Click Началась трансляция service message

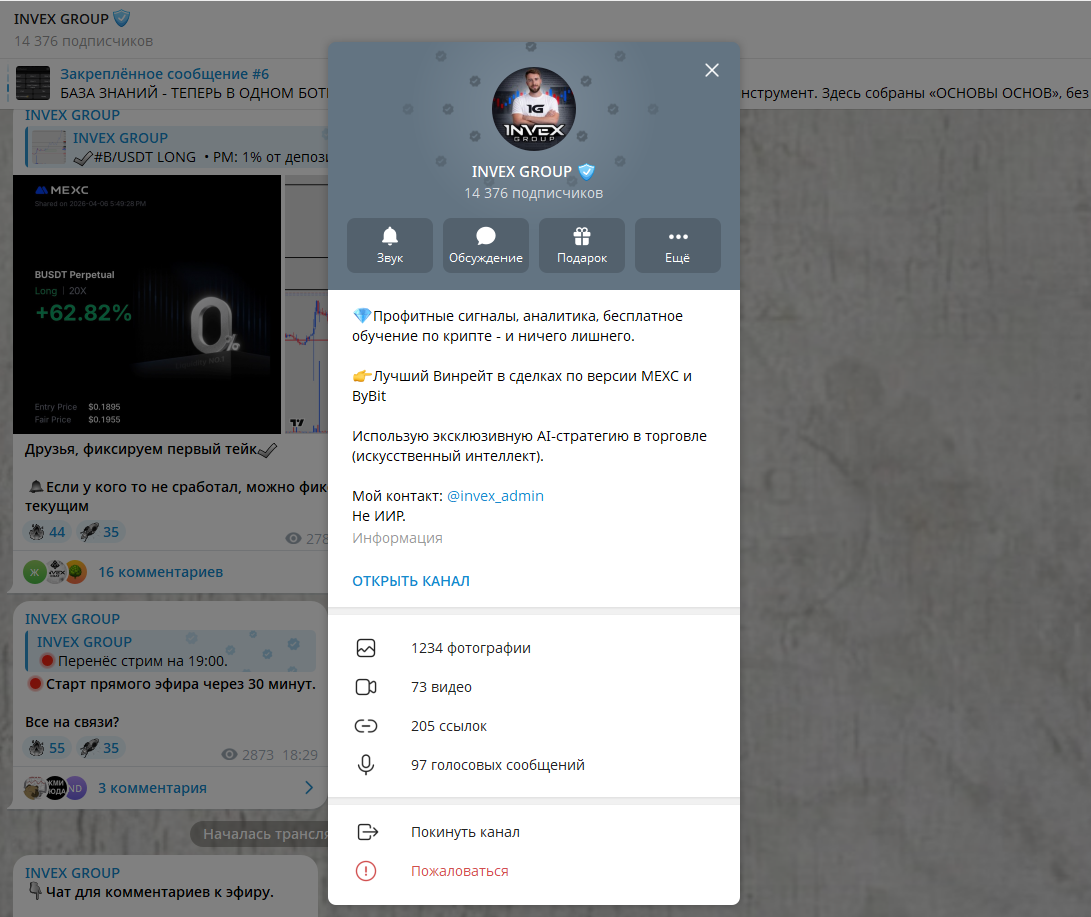click(260, 834)
